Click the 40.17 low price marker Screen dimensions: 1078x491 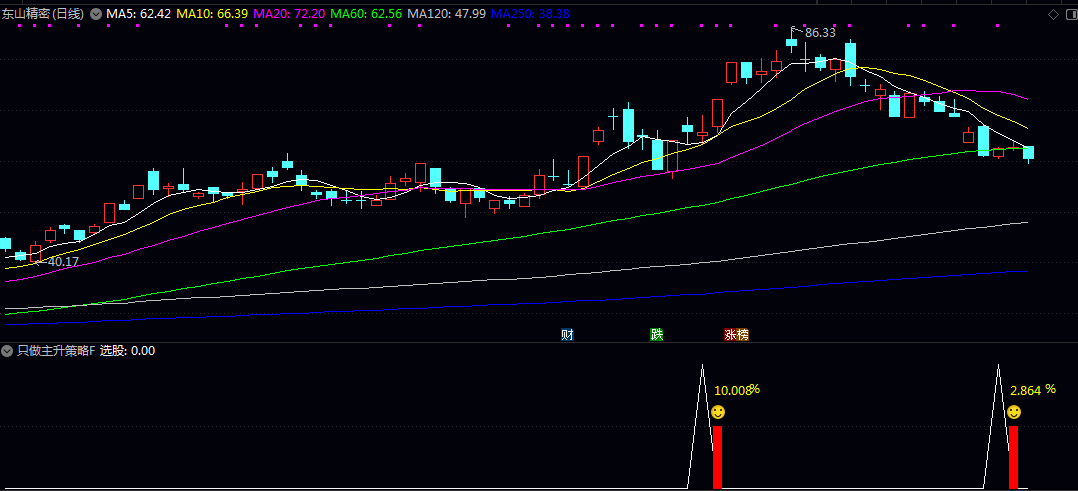coord(63,262)
